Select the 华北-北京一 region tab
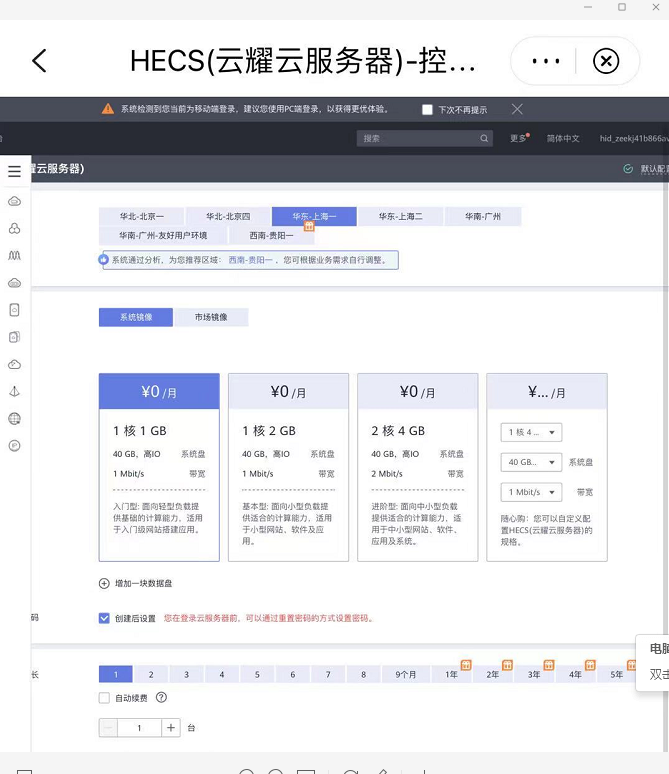 [x=142, y=216]
